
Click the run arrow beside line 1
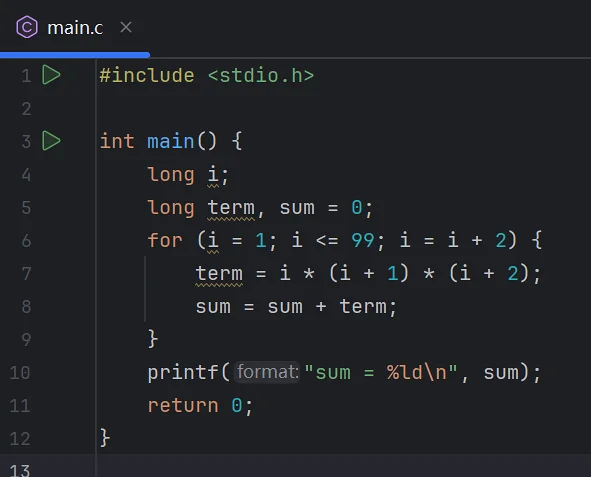pyautogui.click(x=51, y=75)
